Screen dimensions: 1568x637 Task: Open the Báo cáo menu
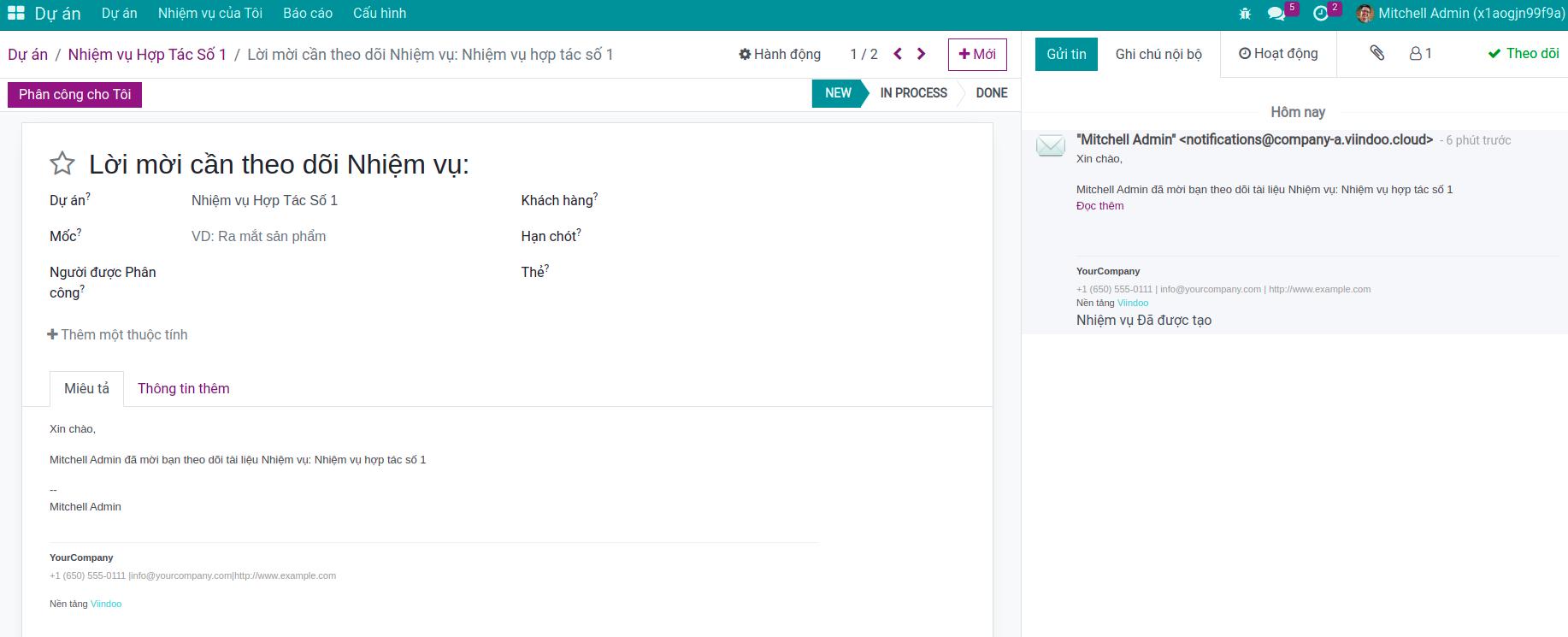[x=308, y=14]
